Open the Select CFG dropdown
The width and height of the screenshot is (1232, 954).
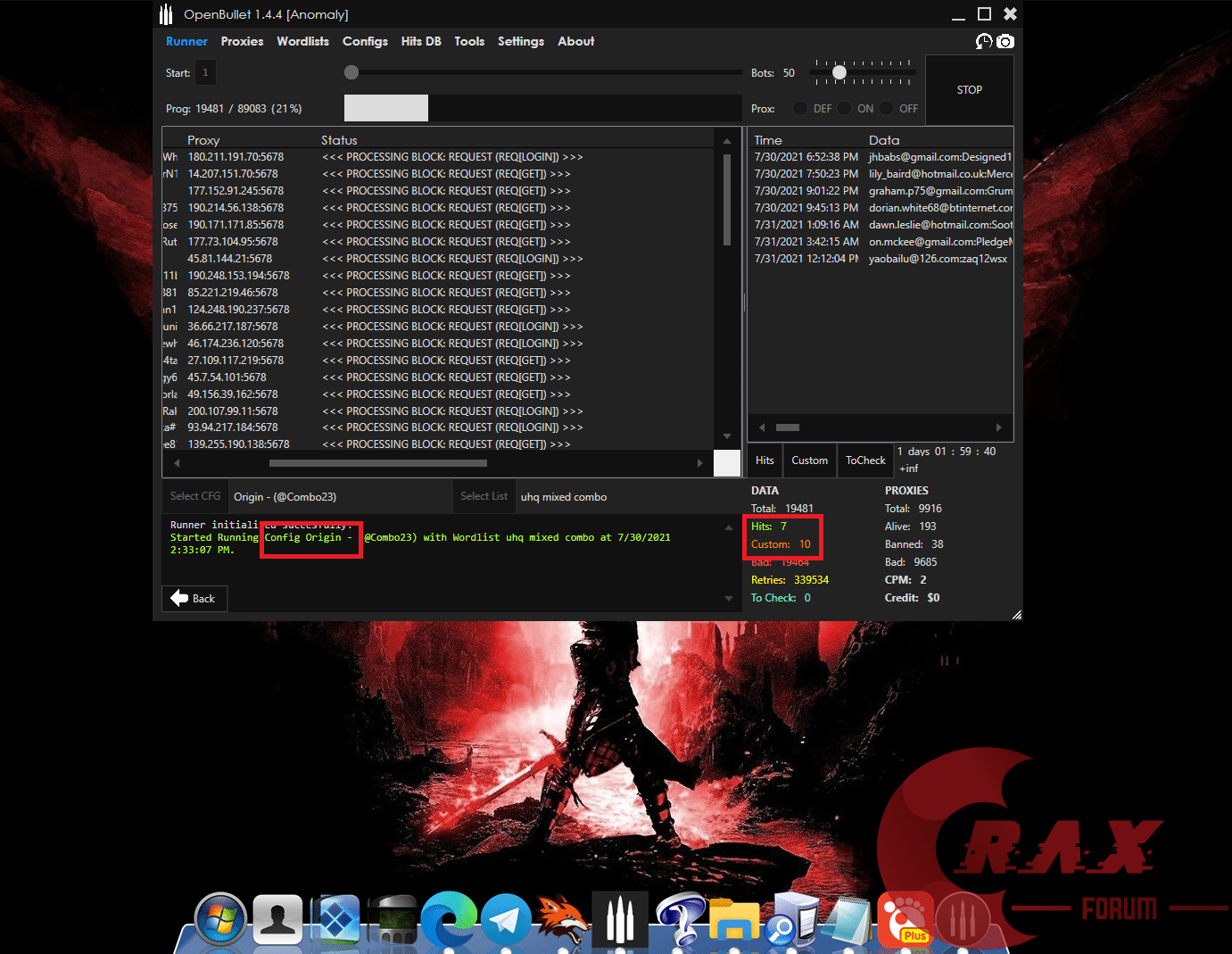(x=194, y=495)
